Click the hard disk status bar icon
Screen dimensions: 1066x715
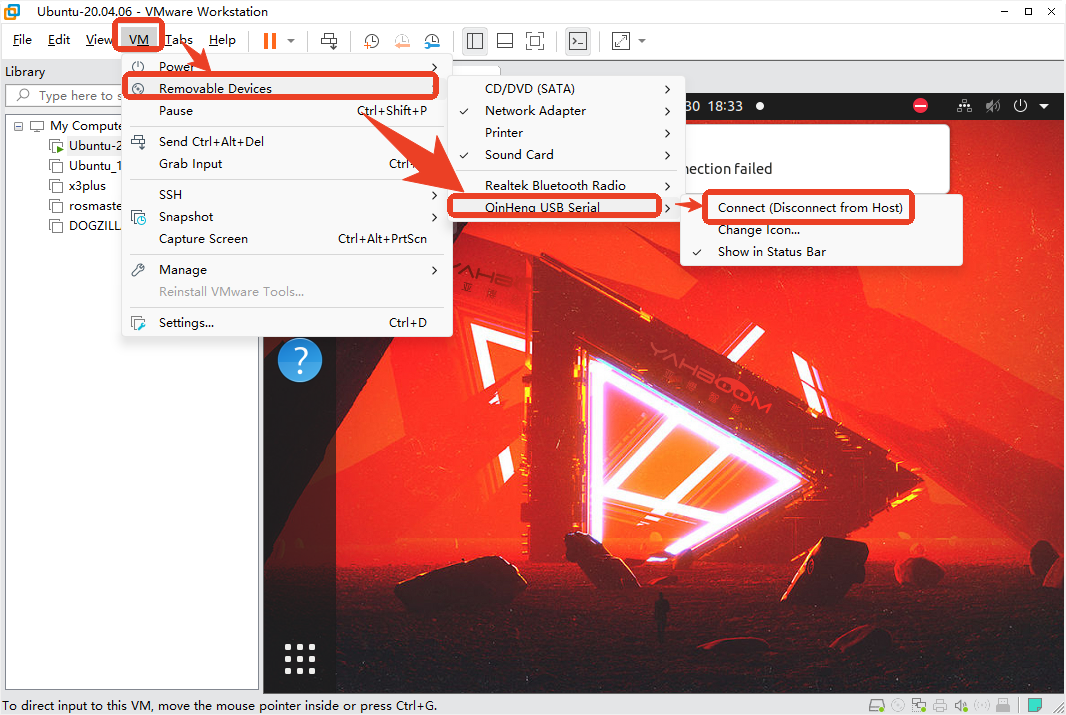[877, 705]
